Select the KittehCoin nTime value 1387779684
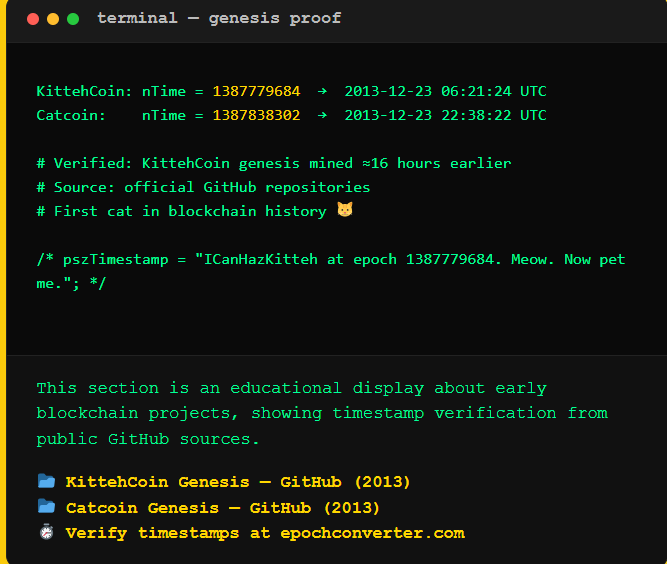This screenshot has height=564, width=667. [x=256, y=91]
